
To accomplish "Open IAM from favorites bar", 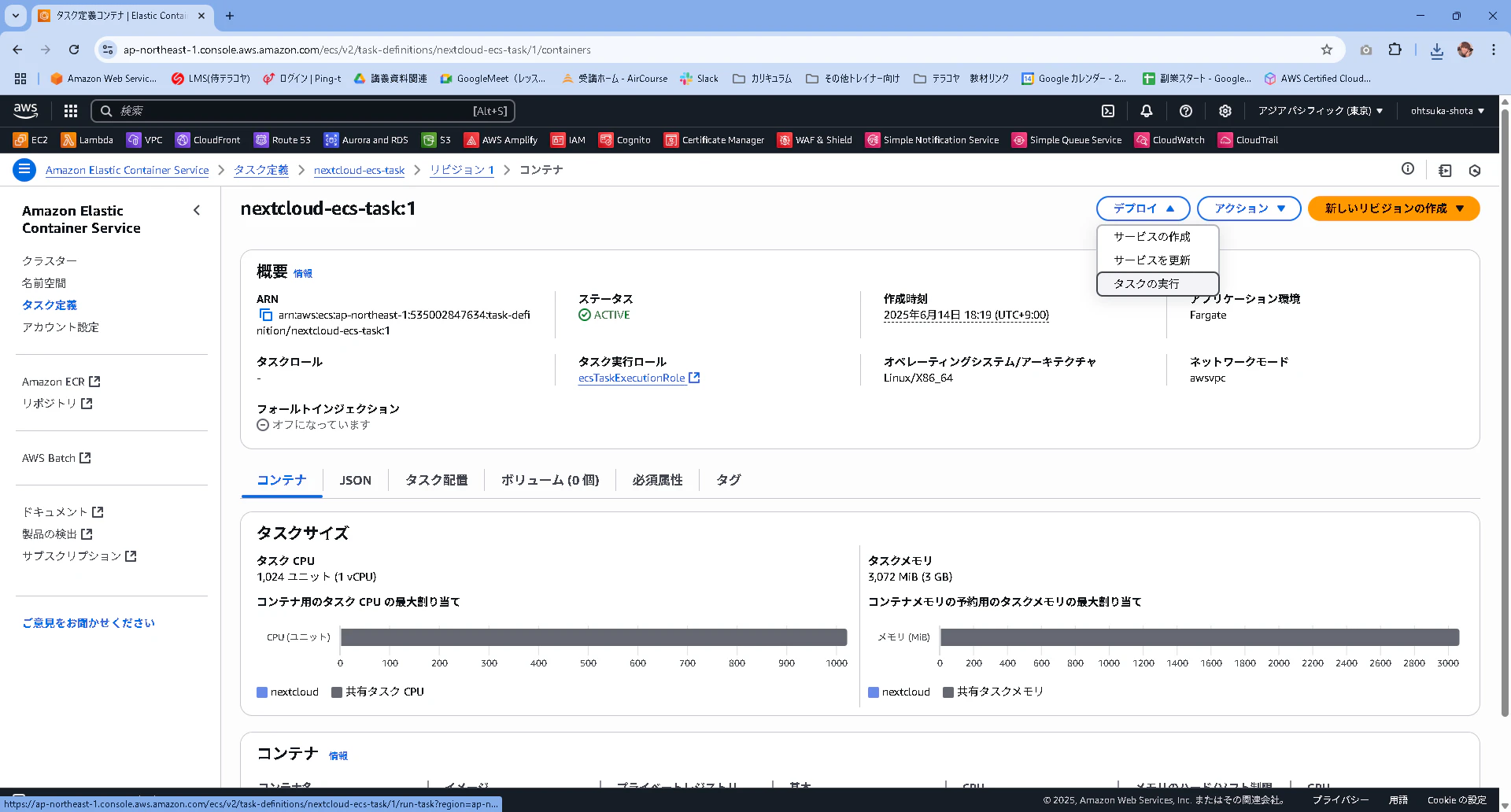I will [568, 140].
